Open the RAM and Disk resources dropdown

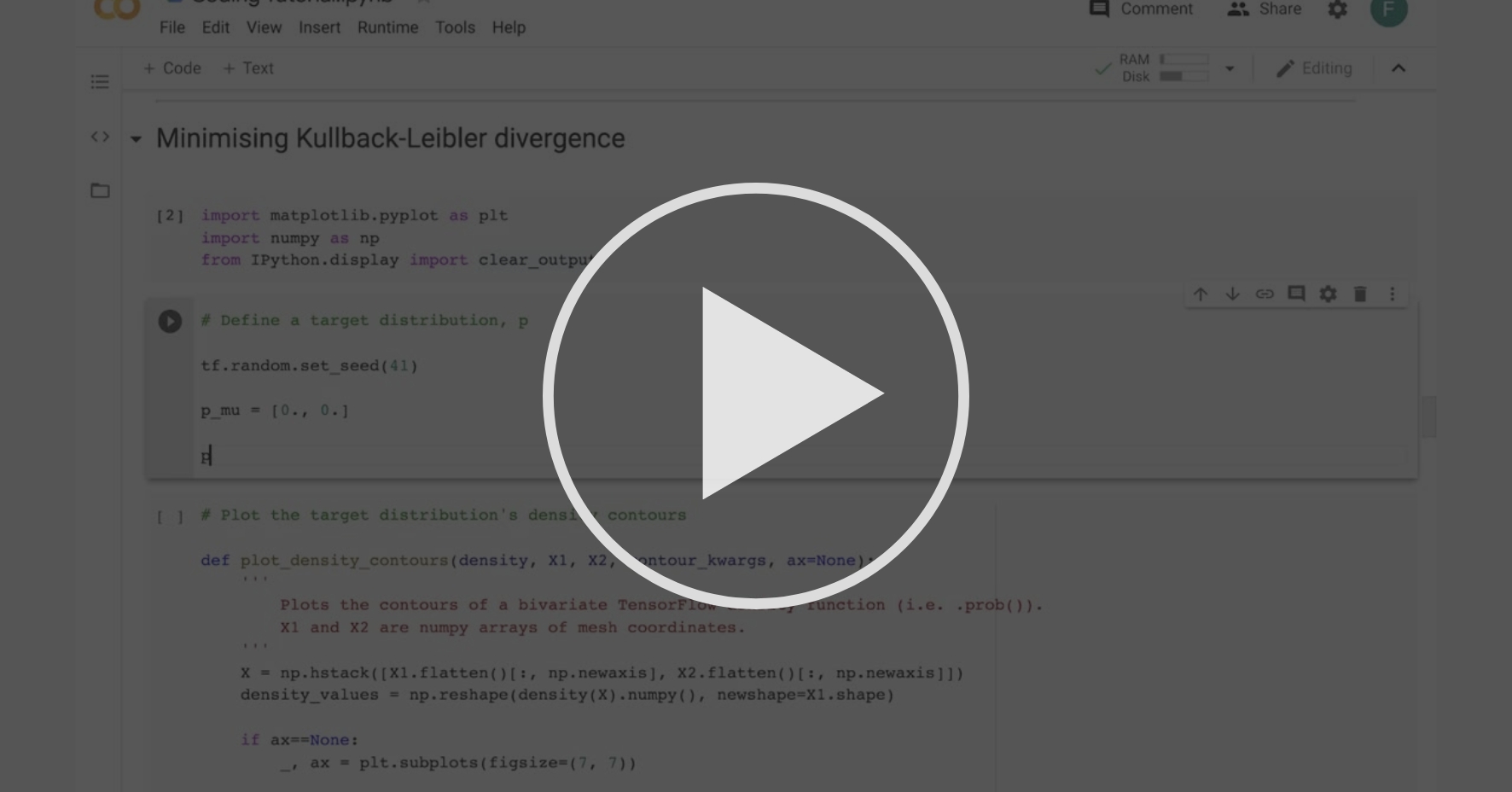point(1229,68)
